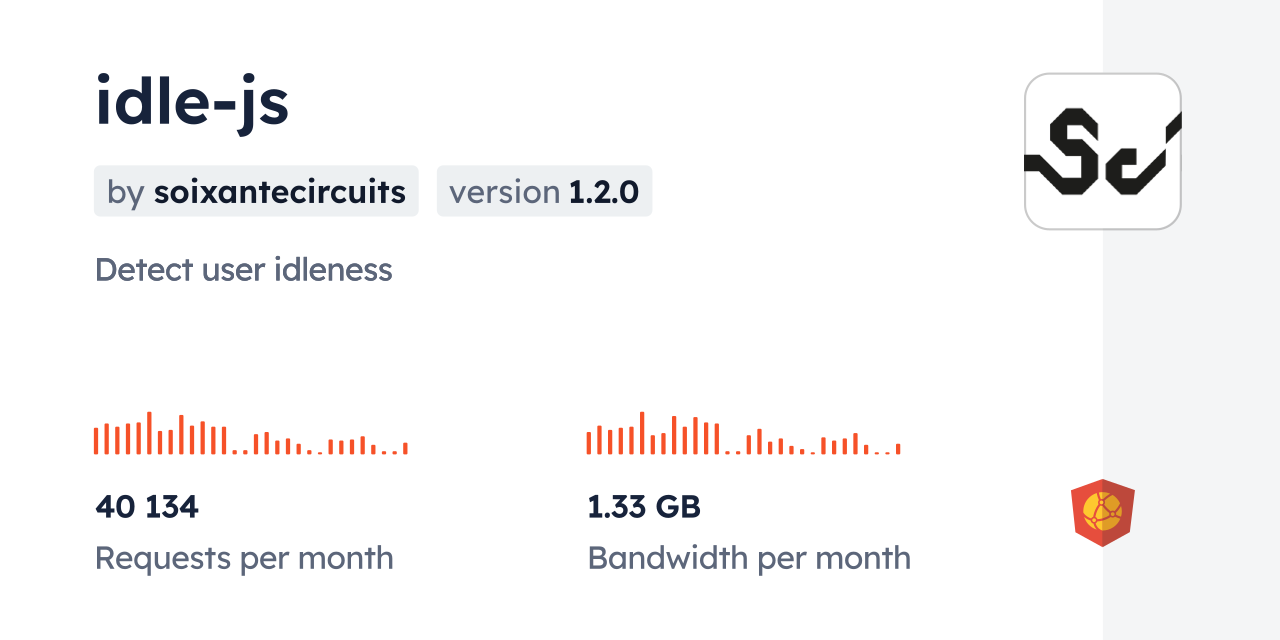1280x640 pixels.
Task: Click the first bar of bandwidth chart
Action: click(x=589, y=442)
